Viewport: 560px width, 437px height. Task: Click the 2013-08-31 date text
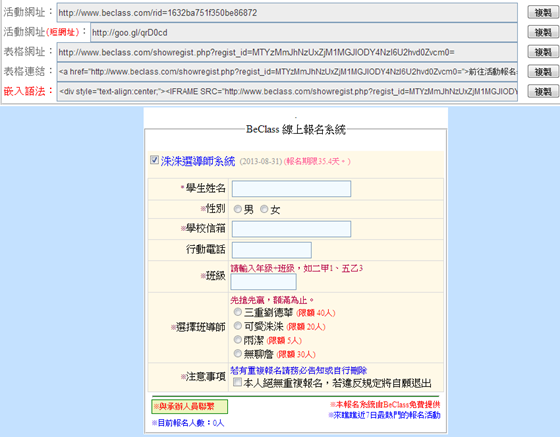point(261,162)
